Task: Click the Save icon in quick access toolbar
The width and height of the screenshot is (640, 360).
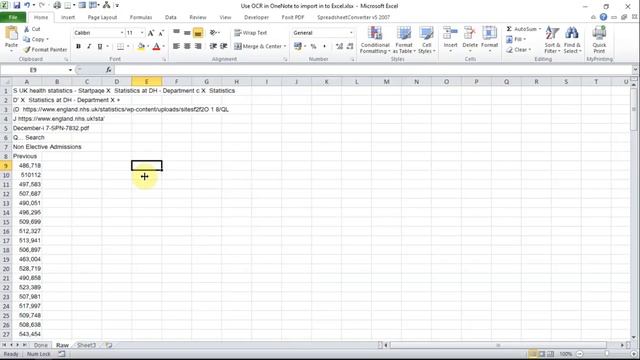Action: tap(17, 6)
